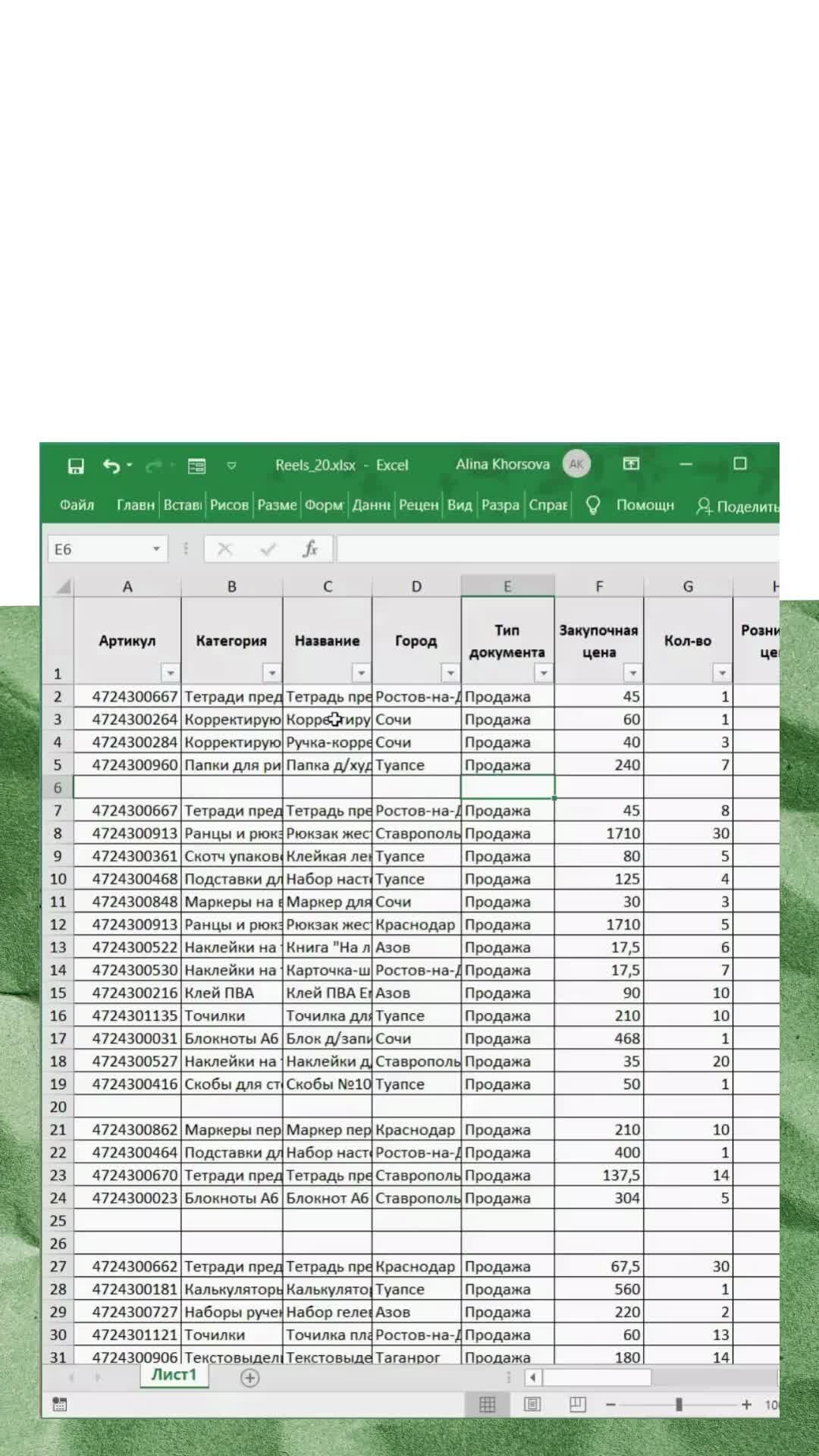Cancel the formula entry with the X icon
The width and height of the screenshot is (819, 1456).
(224, 549)
